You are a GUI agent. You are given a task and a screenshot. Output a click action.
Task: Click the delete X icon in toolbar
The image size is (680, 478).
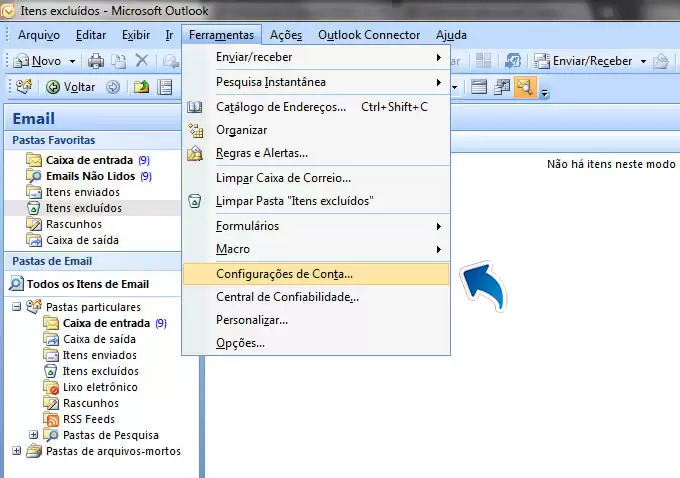click(141, 61)
